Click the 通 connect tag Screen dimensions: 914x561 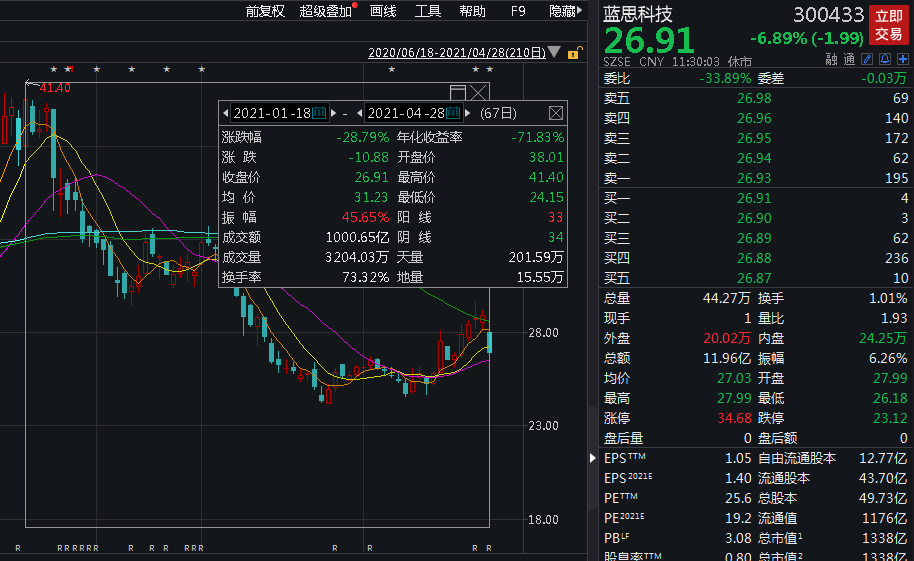(849, 59)
